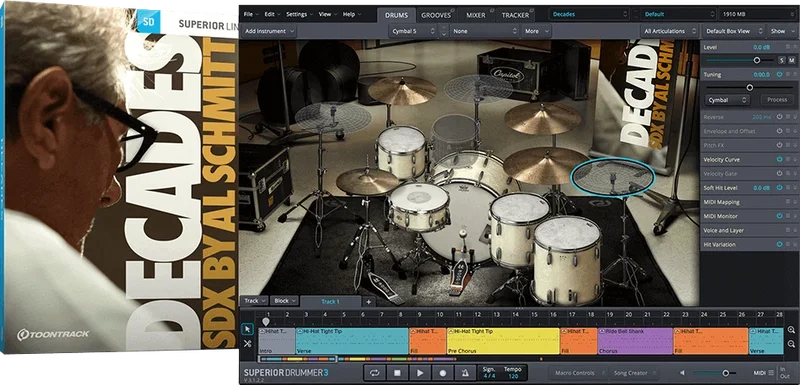Enable the Reverse power button
800x385 pixels.
point(780,117)
